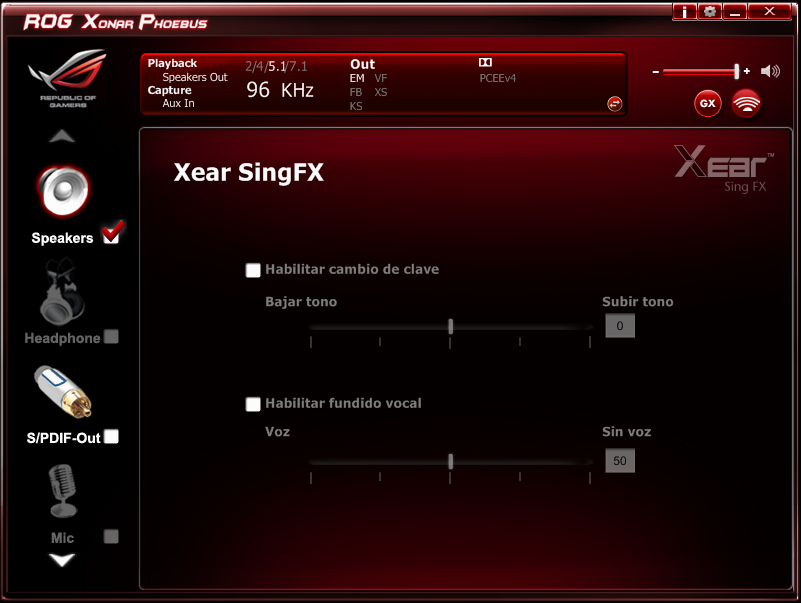Click the vocal value field showing 50
This screenshot has height=603, width=801.
(x=620, y=461)
